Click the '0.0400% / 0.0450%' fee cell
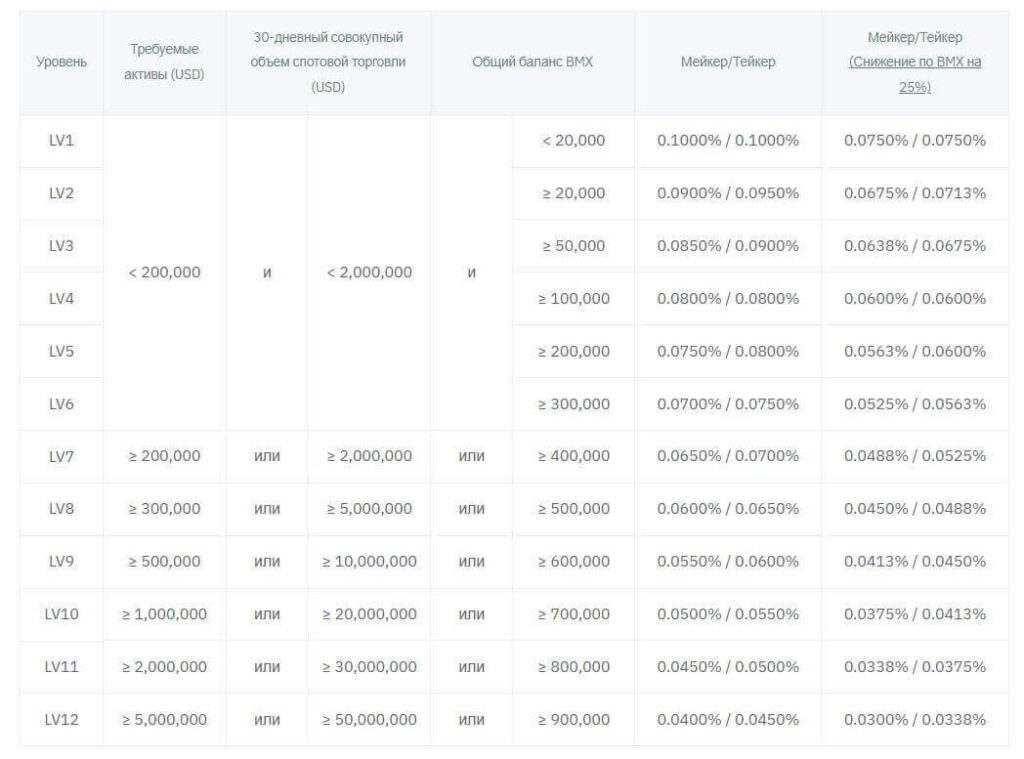The width and height of the screenshot is (1024, 759). click(x=727, y=719)
